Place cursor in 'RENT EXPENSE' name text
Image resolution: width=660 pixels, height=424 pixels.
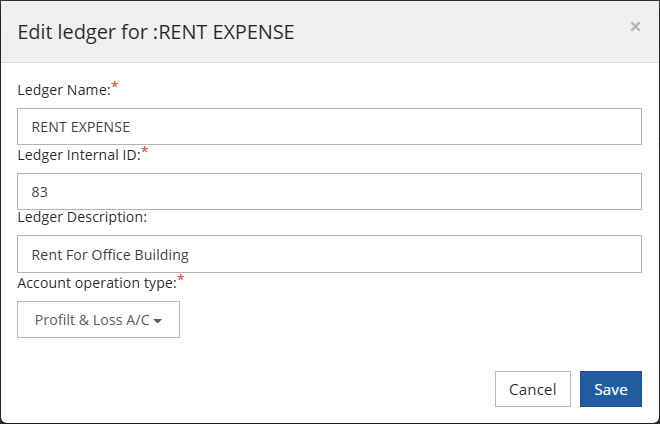(81, 127)
